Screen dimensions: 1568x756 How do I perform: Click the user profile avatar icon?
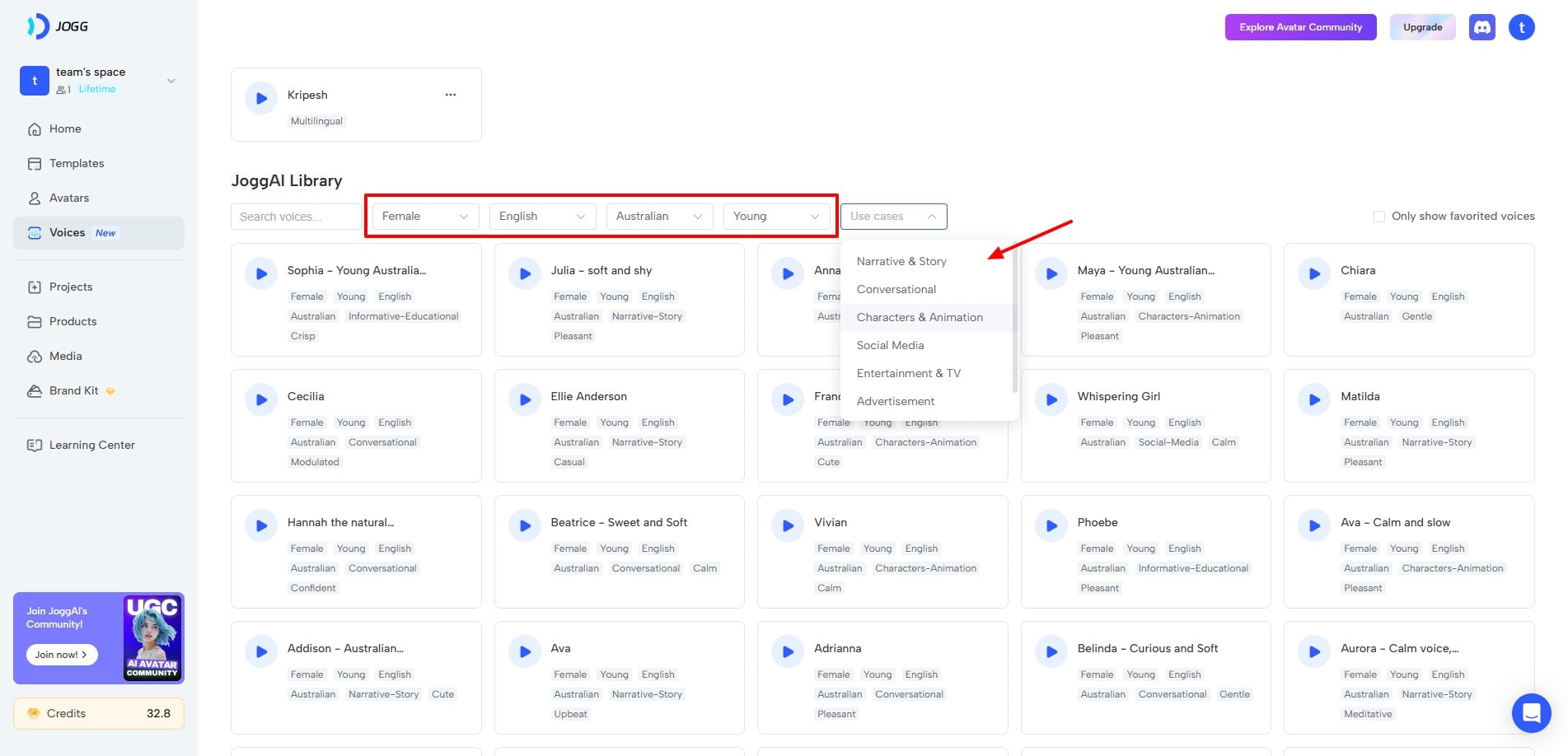tap(1521, 27)
